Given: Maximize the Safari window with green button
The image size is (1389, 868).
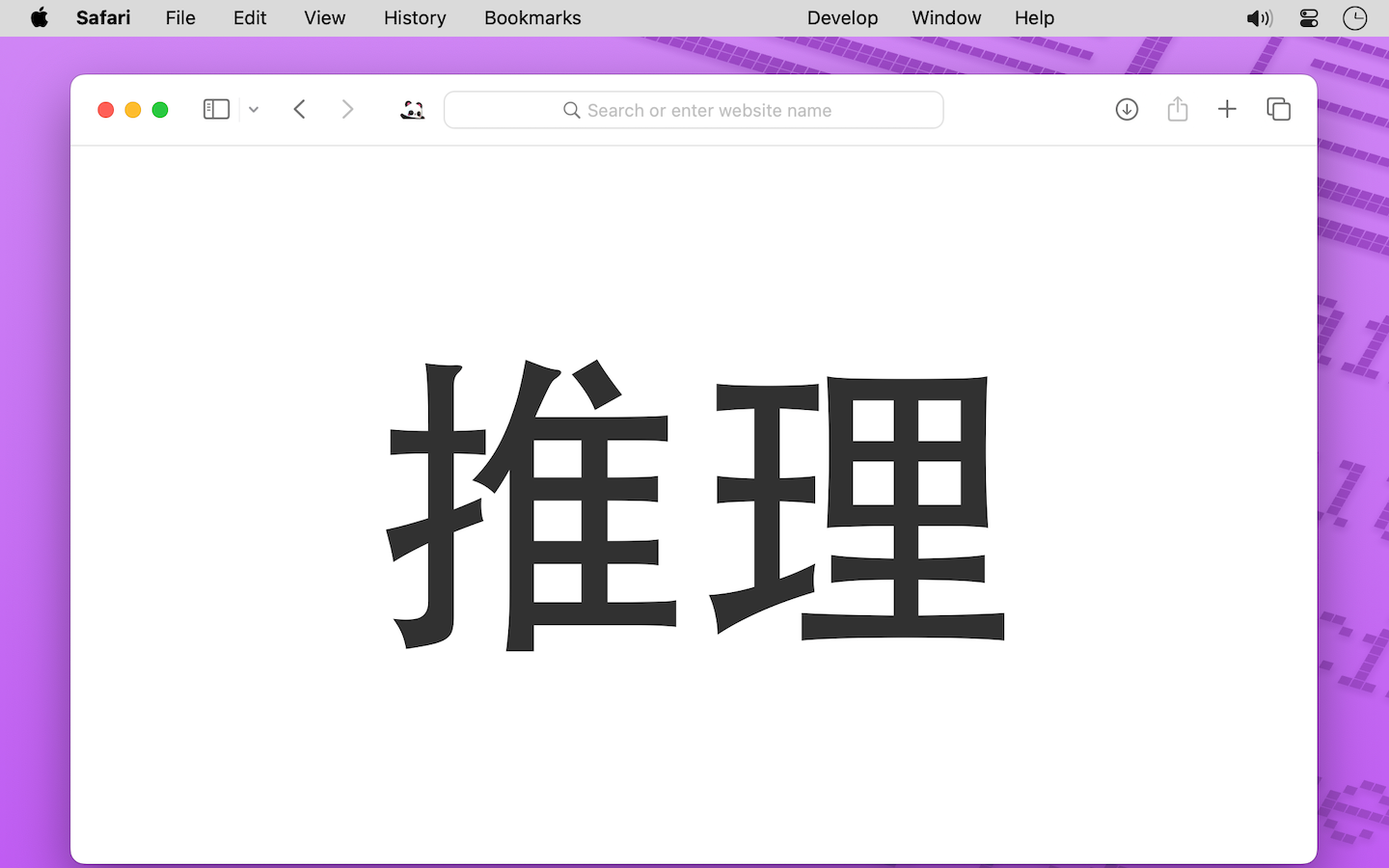Looking at the screenshot, I should (160, 110).
